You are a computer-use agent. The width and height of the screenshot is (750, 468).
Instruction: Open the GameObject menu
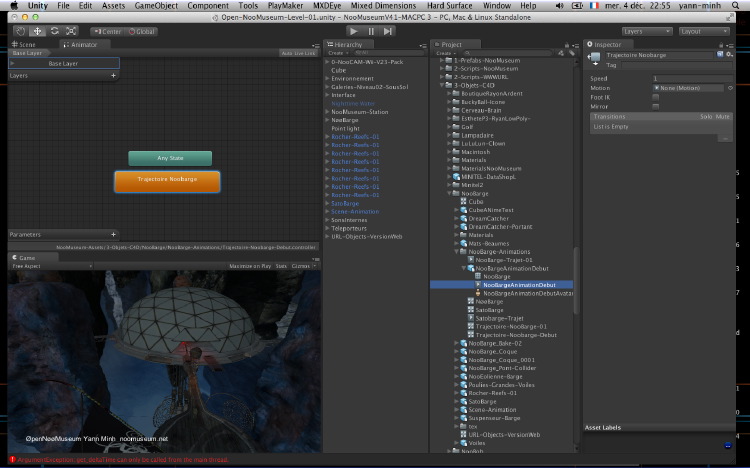point(156,6)
